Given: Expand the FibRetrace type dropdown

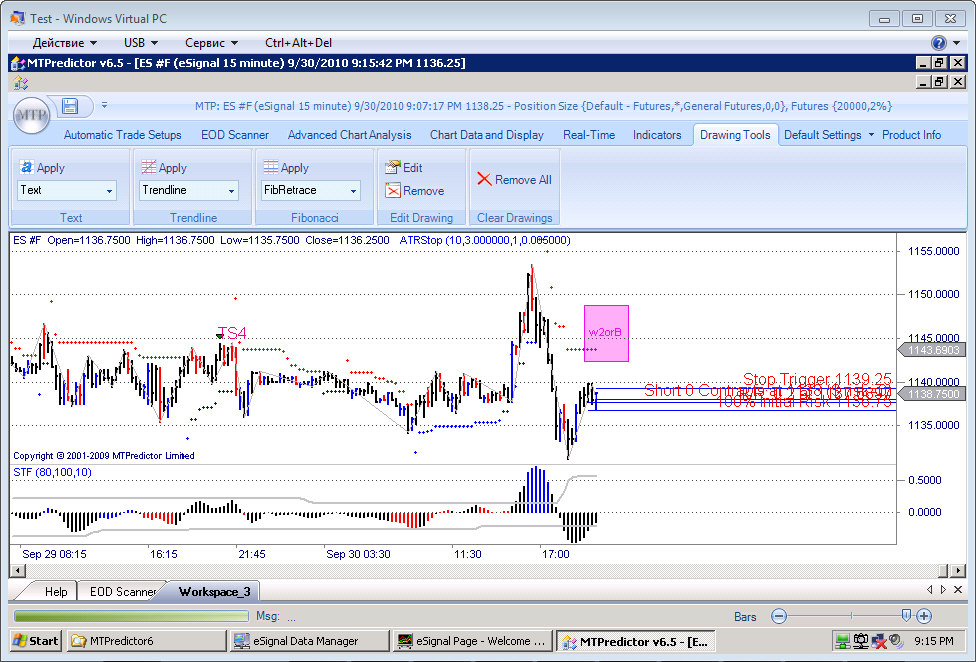Looking at the screenshot, I should coord(353,190).
